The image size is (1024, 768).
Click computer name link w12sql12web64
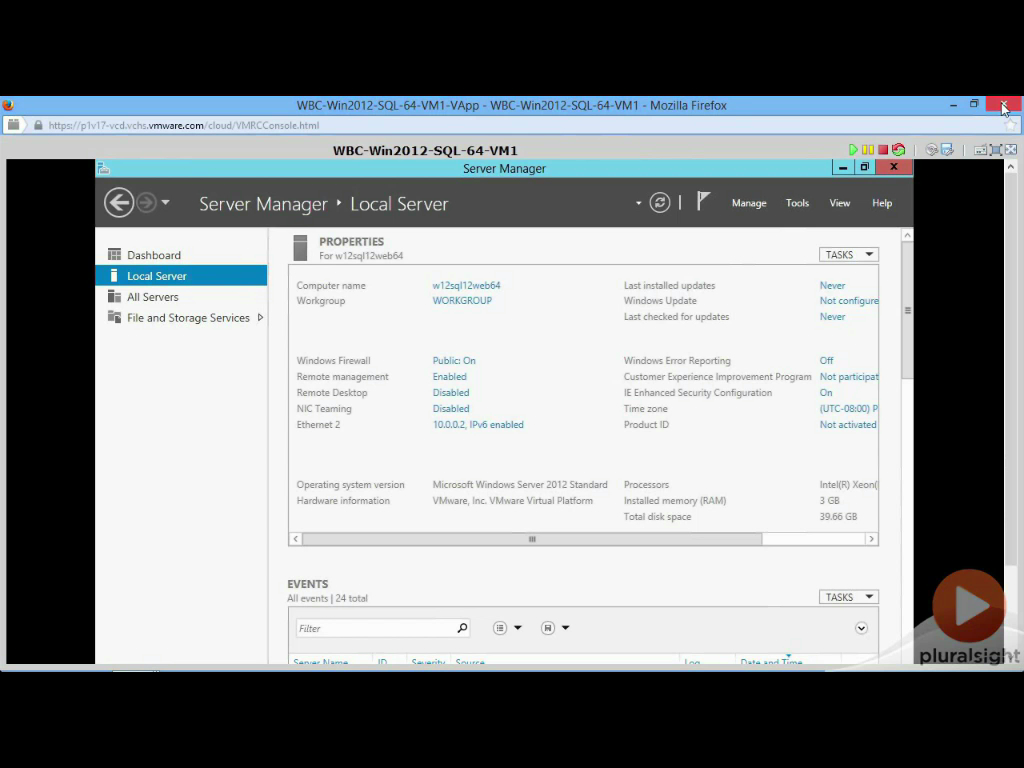click(x=466, y=286)
